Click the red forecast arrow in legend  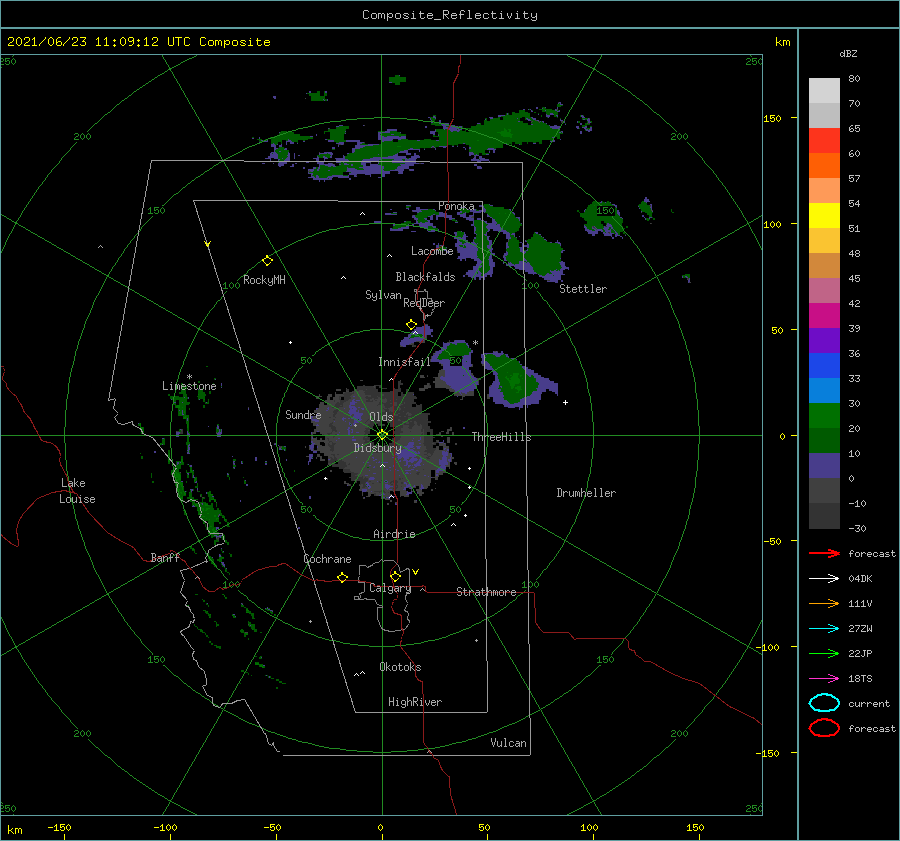click(824, 553)
